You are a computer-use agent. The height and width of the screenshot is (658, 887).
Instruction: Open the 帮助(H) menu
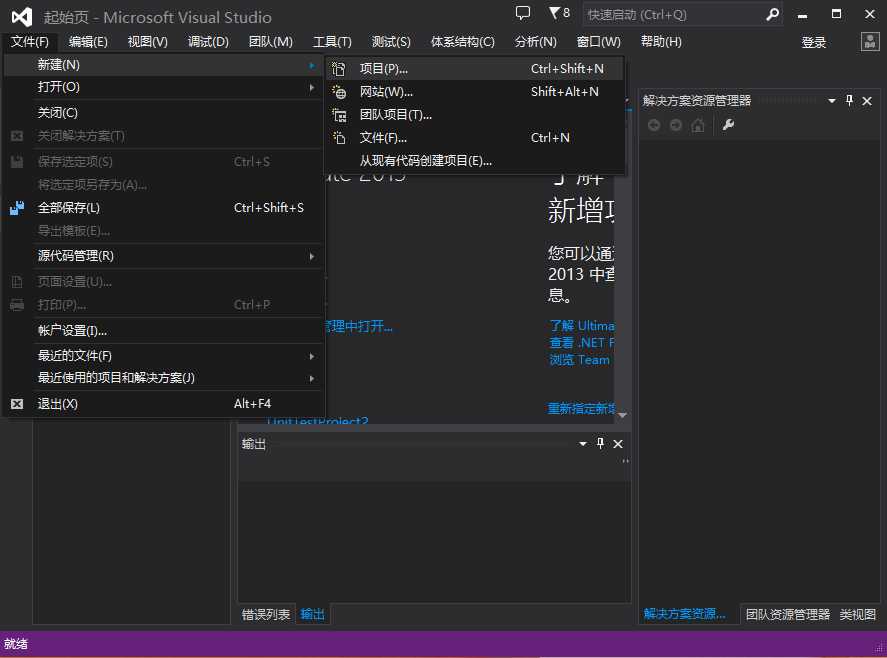[x=661, y=42]
